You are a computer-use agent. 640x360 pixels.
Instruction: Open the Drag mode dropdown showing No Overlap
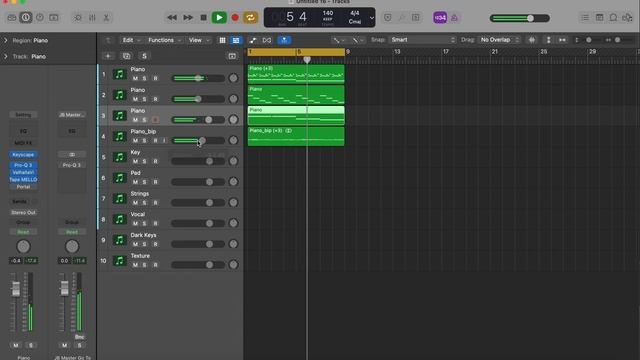tap(499, 40)
